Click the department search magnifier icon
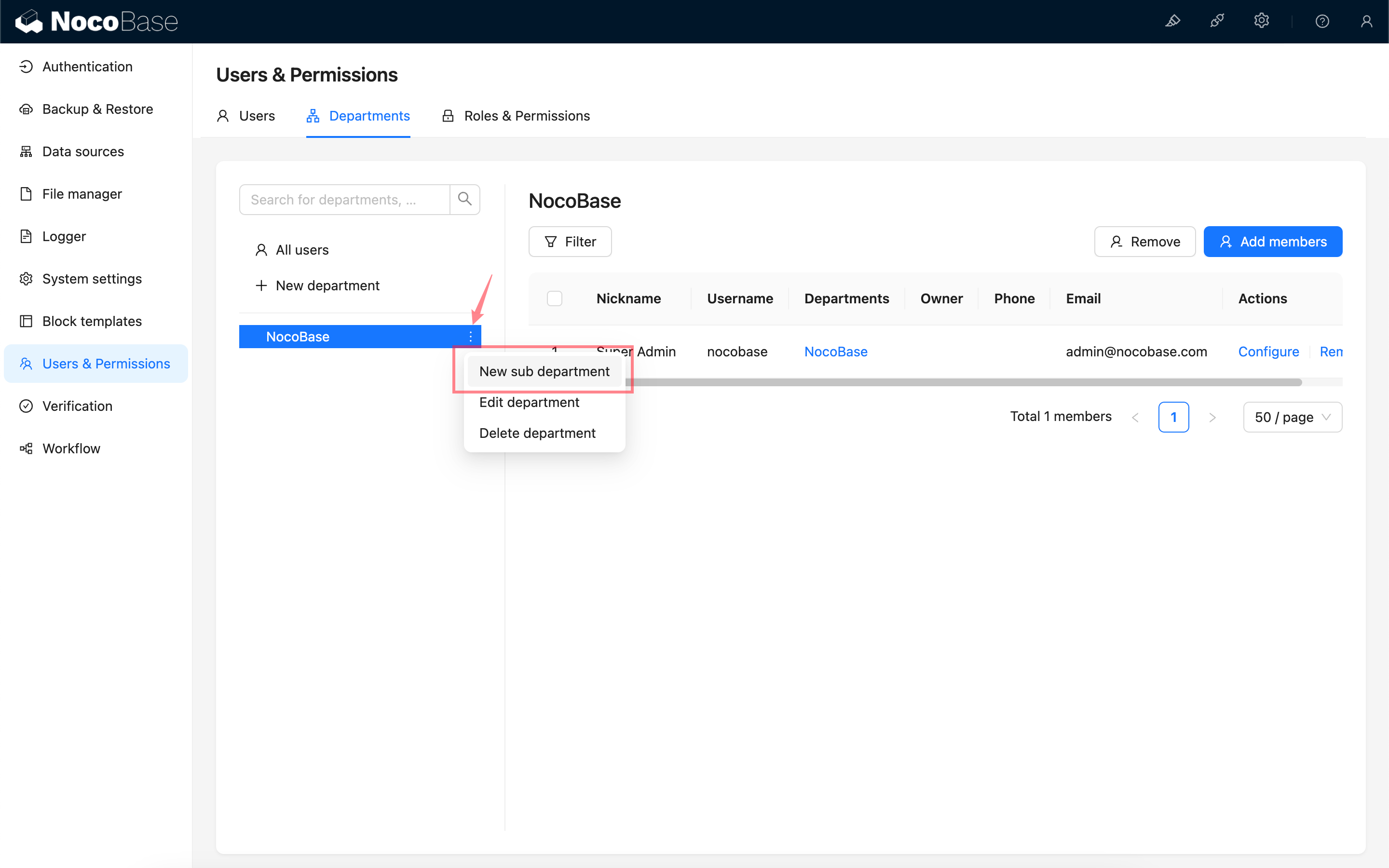 (x=464, y=199)
